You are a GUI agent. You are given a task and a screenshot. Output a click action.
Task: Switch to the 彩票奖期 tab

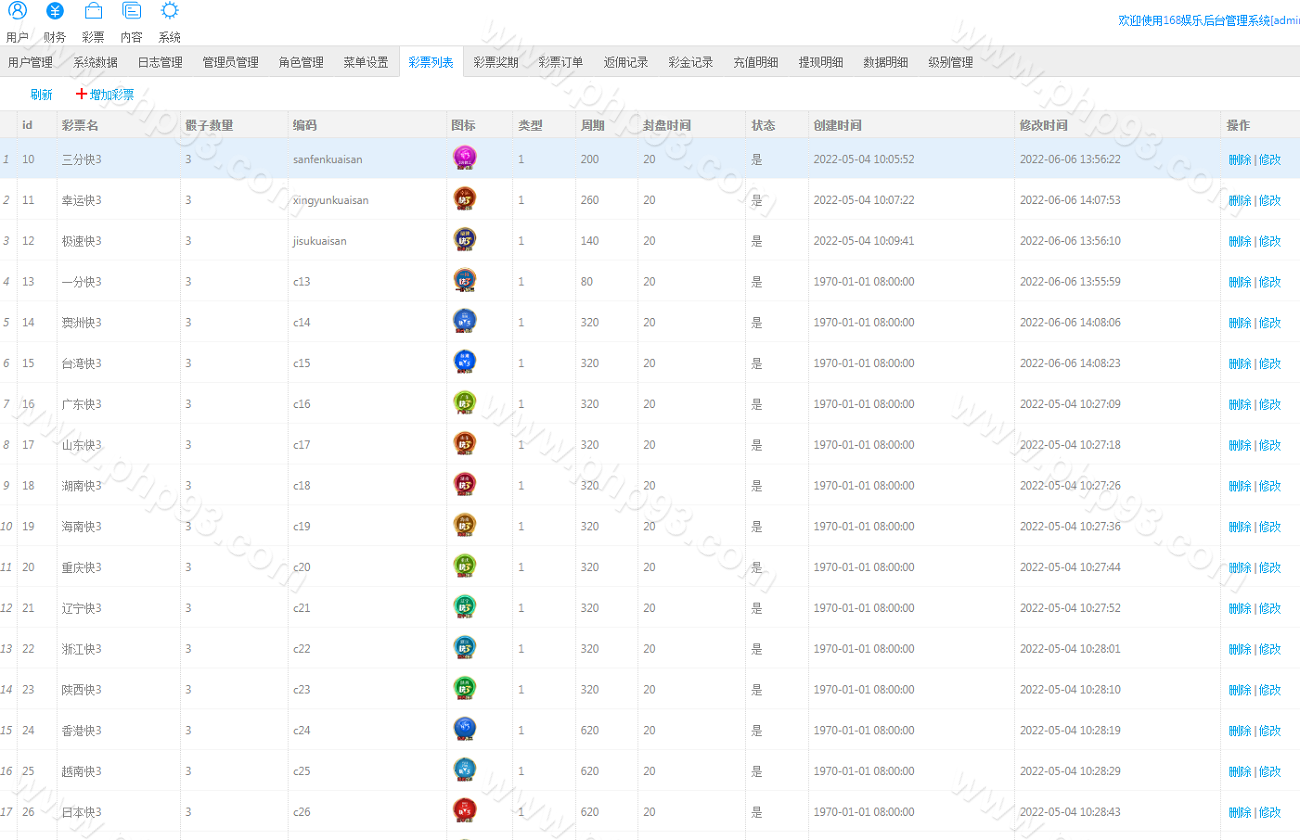496,62
